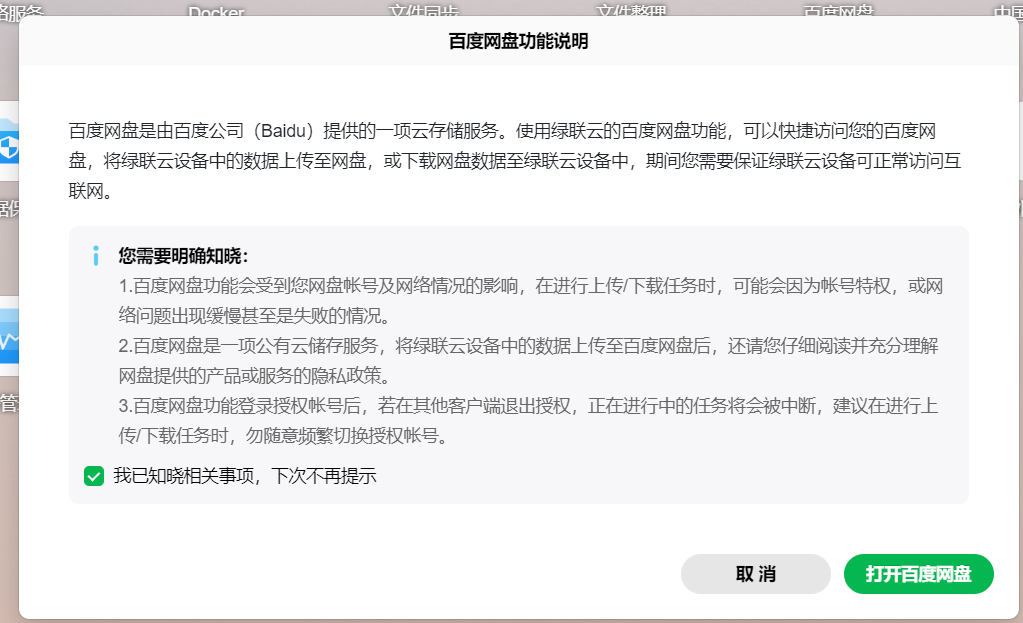
Task: Click the blue chart monitor icon behind the dialog
Action: tap(9, 337)
